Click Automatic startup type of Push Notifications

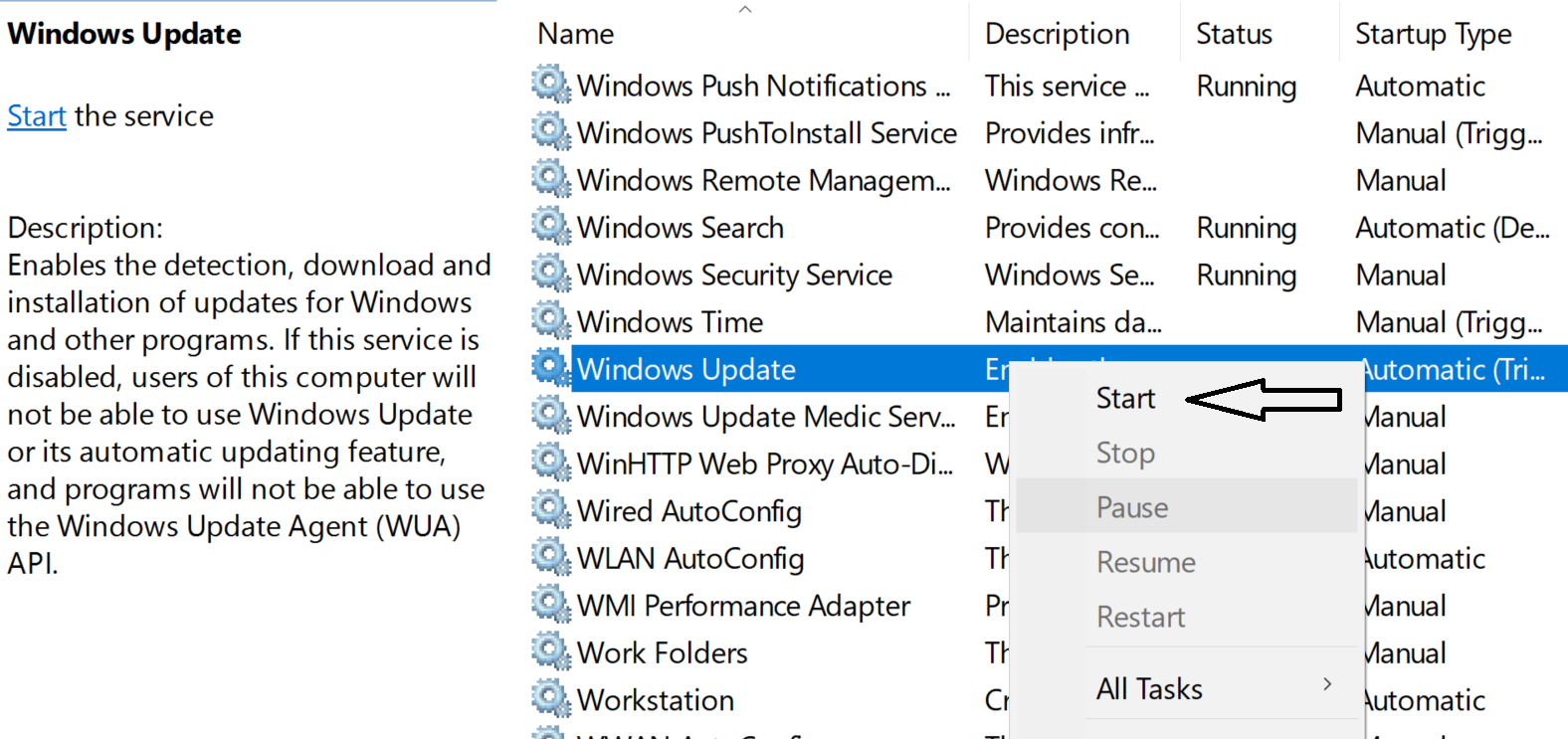click(1420, 87)
